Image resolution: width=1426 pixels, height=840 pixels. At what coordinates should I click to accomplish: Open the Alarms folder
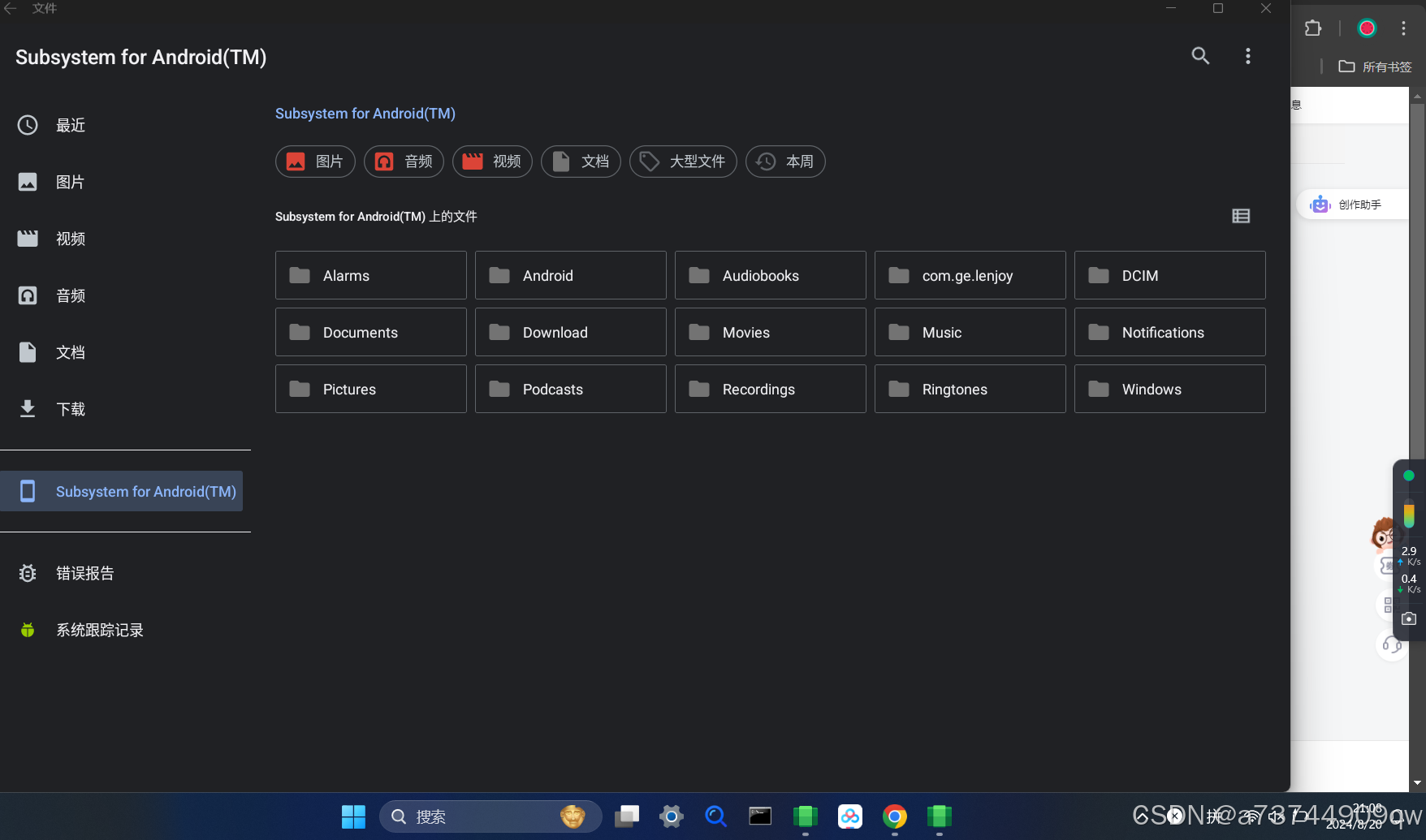coord(371,275)
